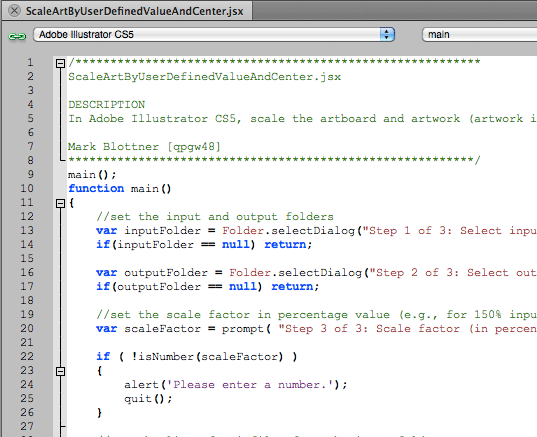Click 'scaleFactor' in the var declaration line

click(162, 328)
